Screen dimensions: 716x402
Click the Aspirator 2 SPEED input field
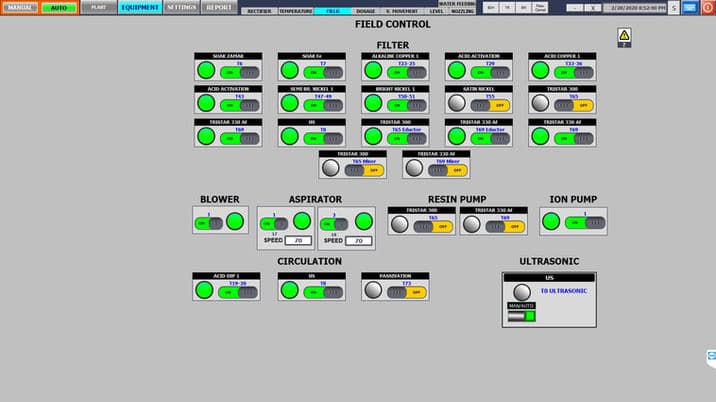(x=358, y=241)
